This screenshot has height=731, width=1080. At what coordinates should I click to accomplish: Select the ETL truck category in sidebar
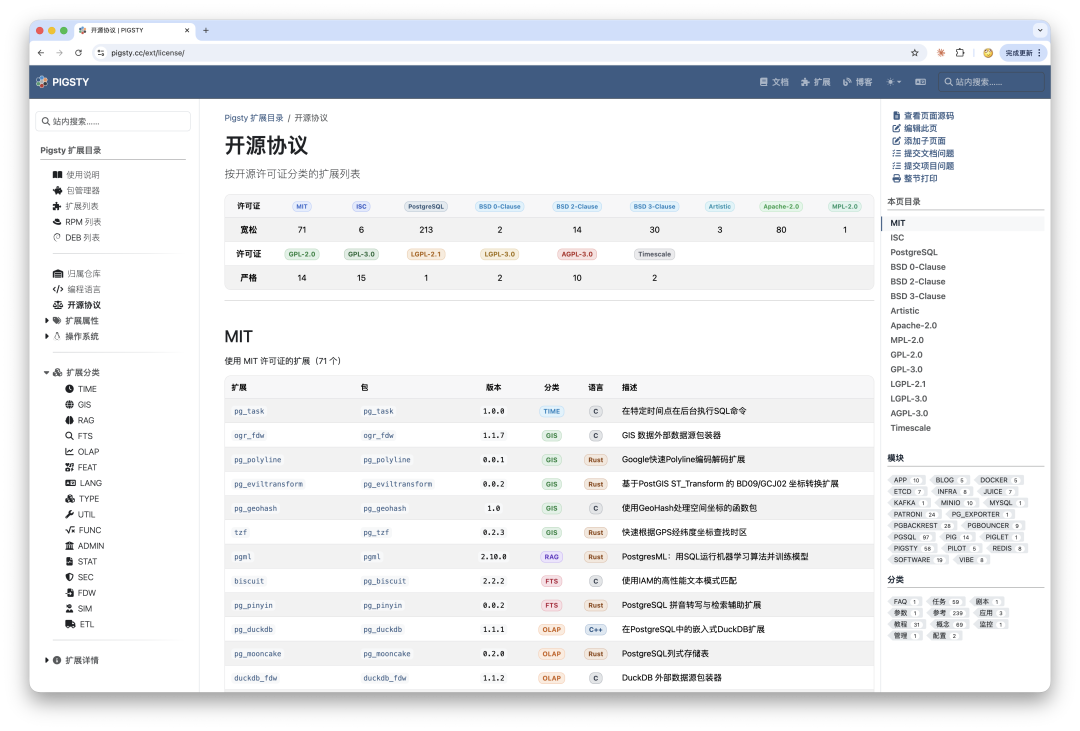pos(79,624)
